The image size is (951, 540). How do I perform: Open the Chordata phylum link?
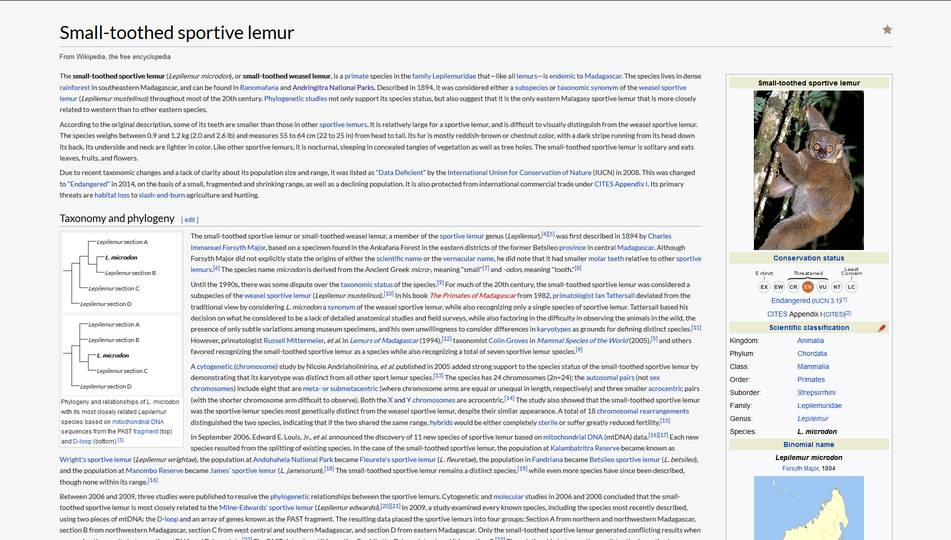pyautogui.click(x=812, y=354)
